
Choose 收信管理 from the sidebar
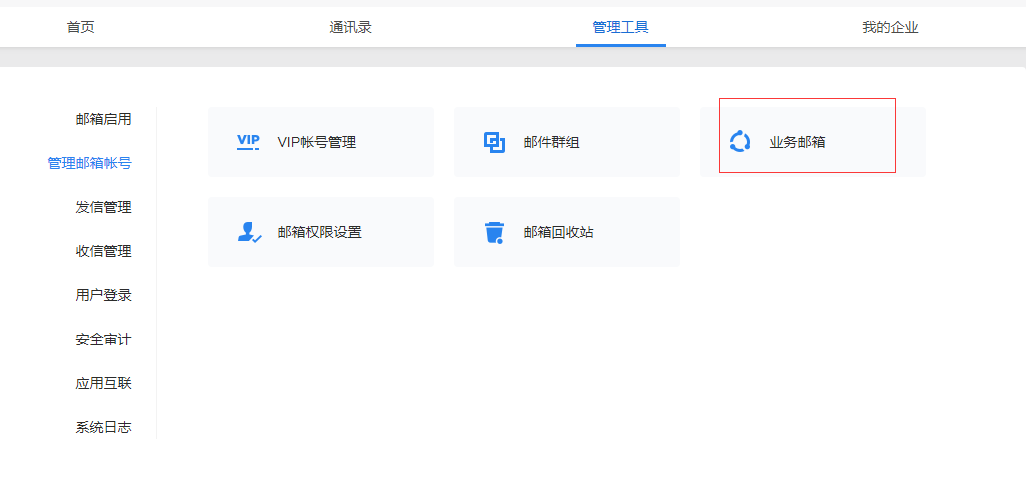103,251
